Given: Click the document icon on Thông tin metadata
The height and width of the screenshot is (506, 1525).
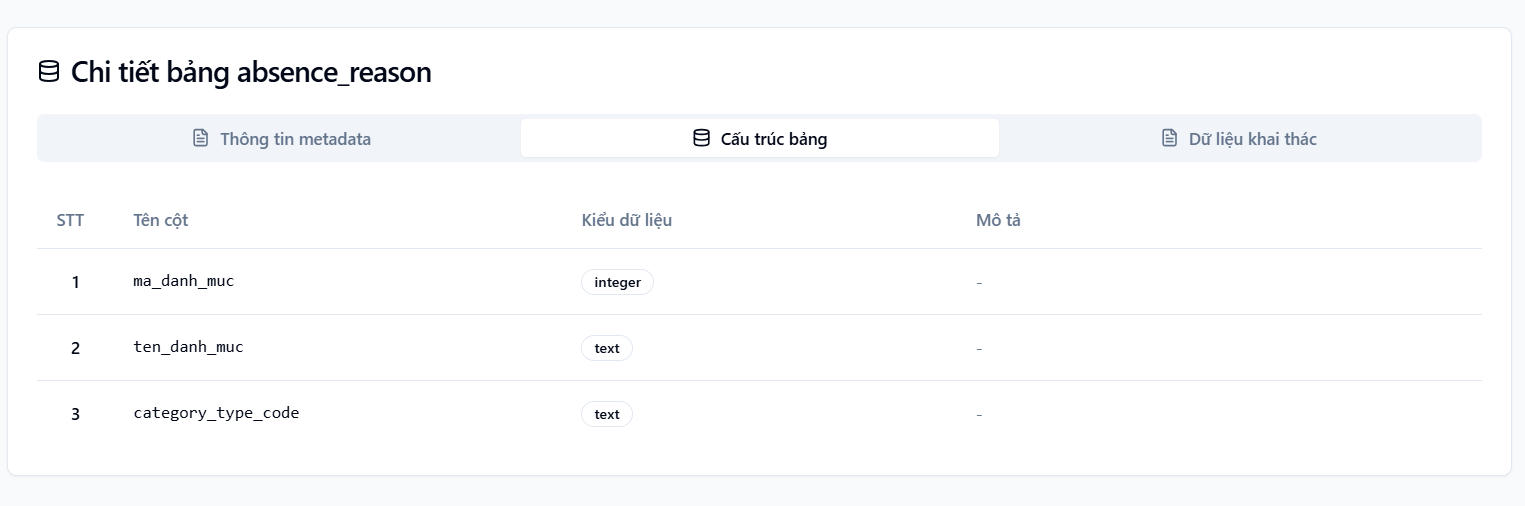Looking at the screenshot, I should click(x=200, y=138).
